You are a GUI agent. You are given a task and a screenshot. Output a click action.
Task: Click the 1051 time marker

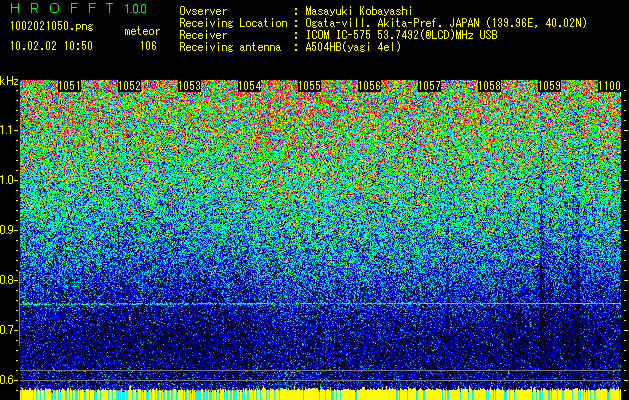tap(69, 86)
